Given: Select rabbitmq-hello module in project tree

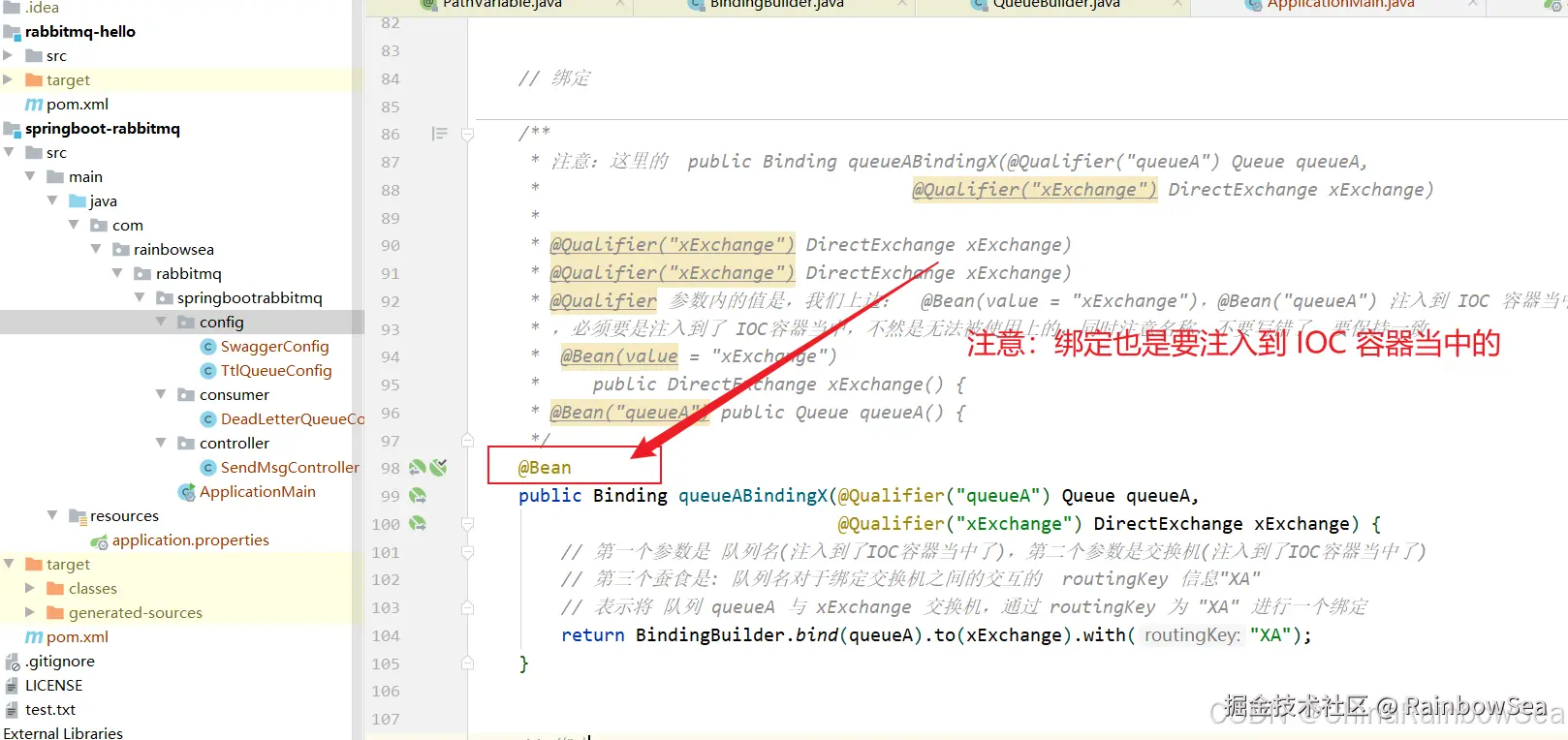Looking at the screenshot, I should point(80,32).
